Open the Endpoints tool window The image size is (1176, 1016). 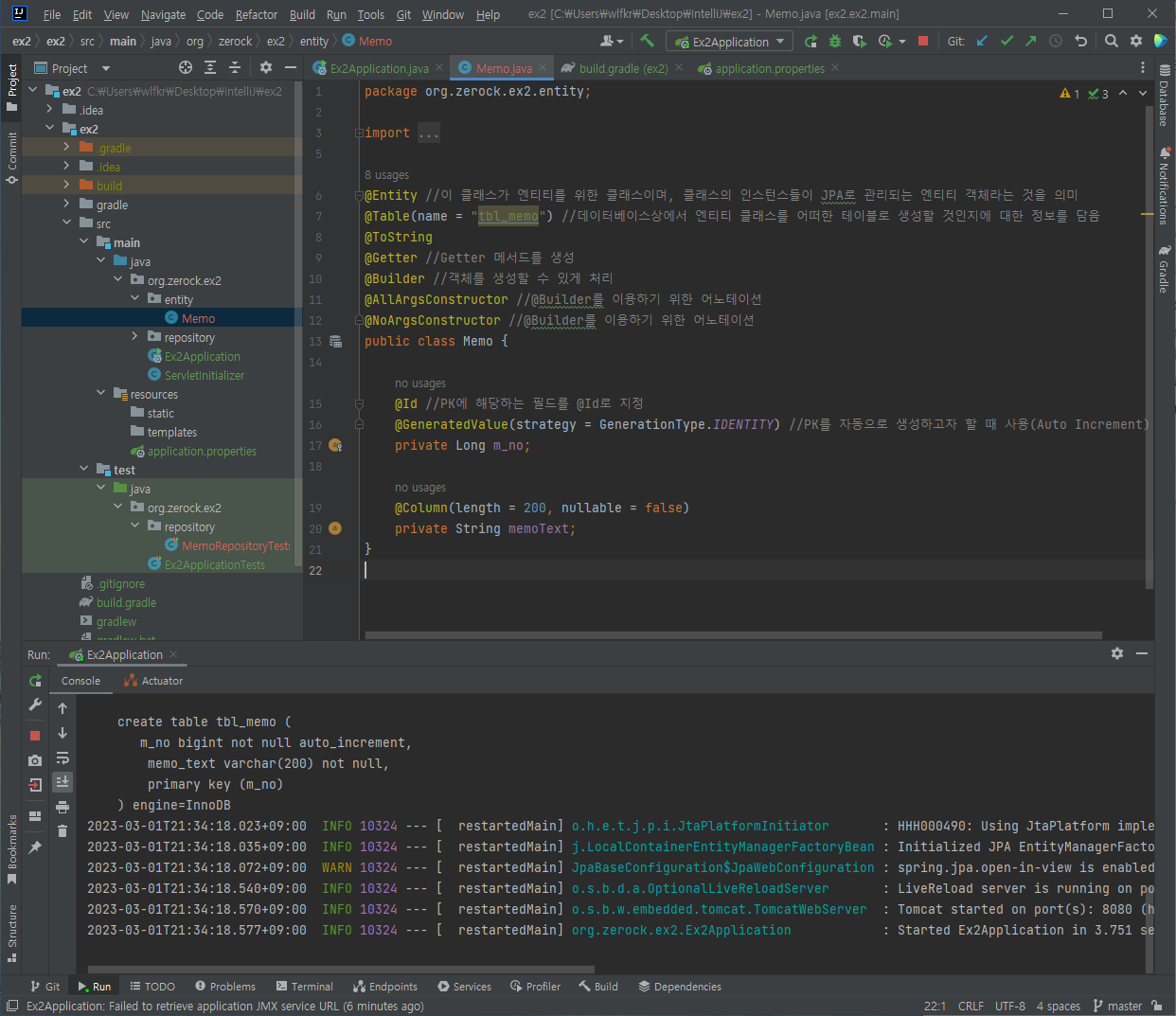(384, 986)
